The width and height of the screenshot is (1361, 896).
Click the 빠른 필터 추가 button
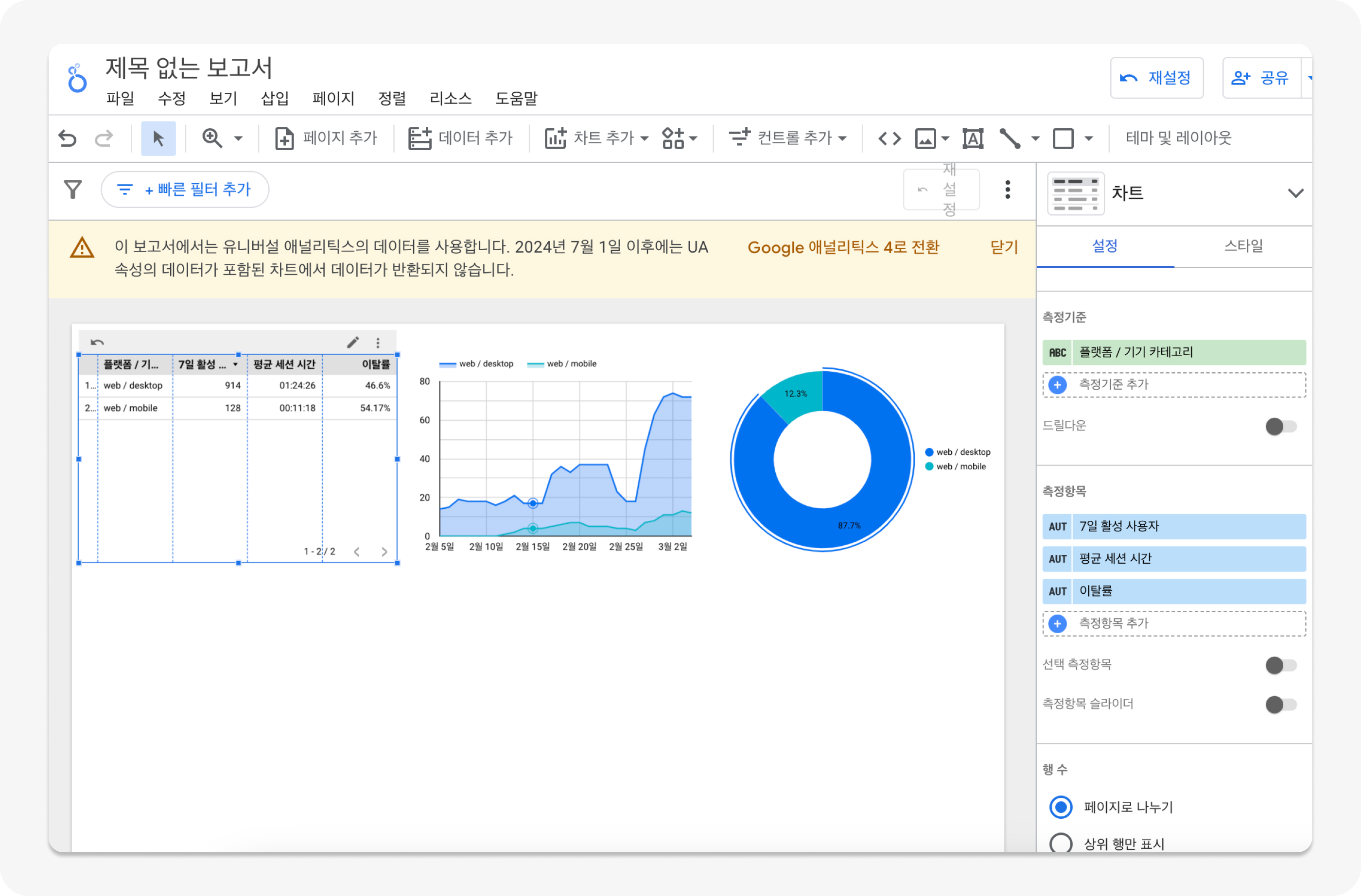coord(185,190)
